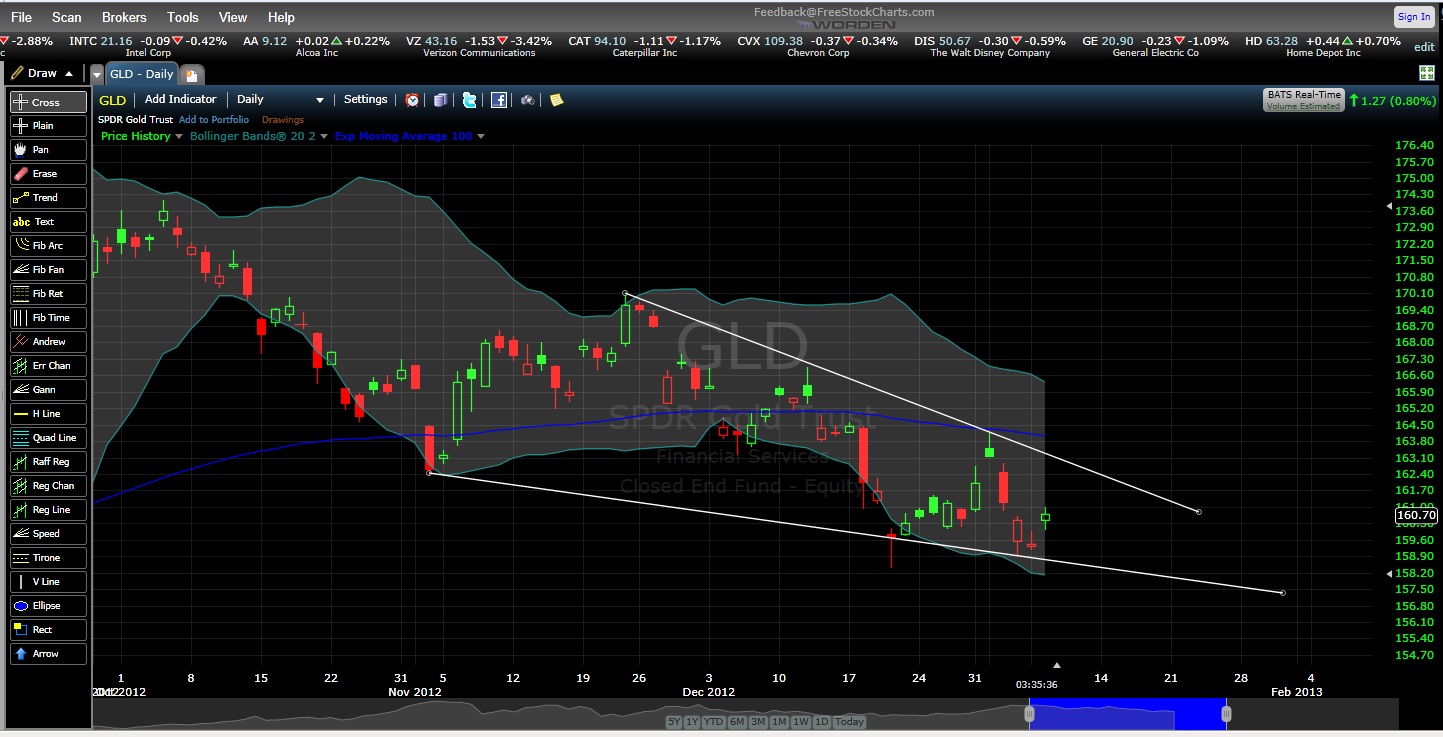Pick the Trend line drawing tool
This screenshot has height=737, width=1443.
click(48, 198)
